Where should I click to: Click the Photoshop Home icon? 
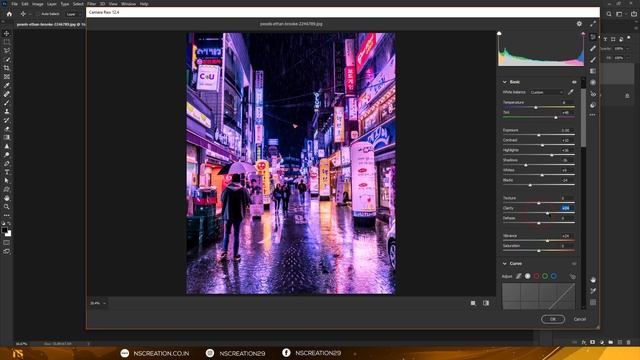click(x=9, y=14)
